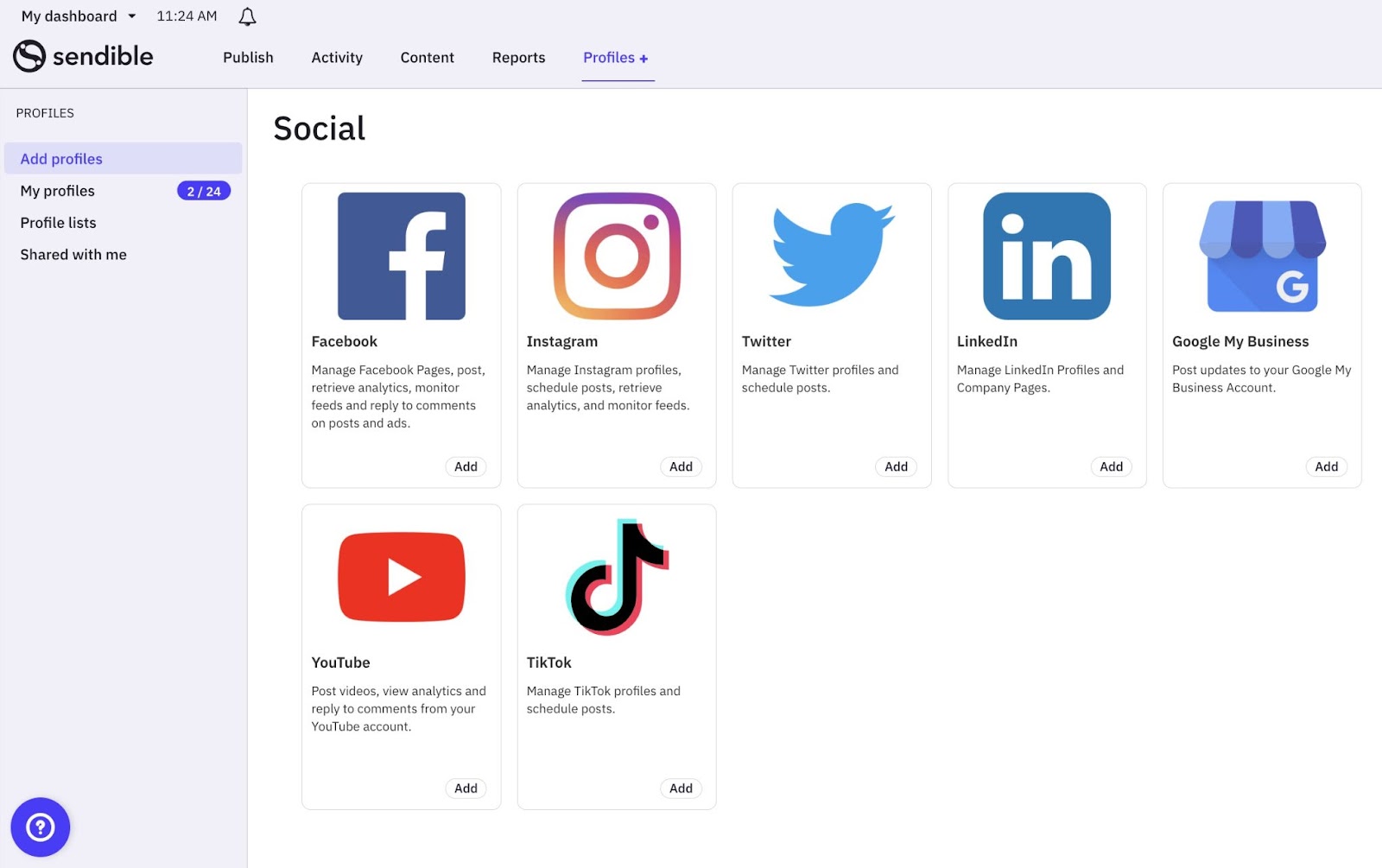Open the My profiles list
This screenshot has width=1382, height=868.
click(57, 190)
